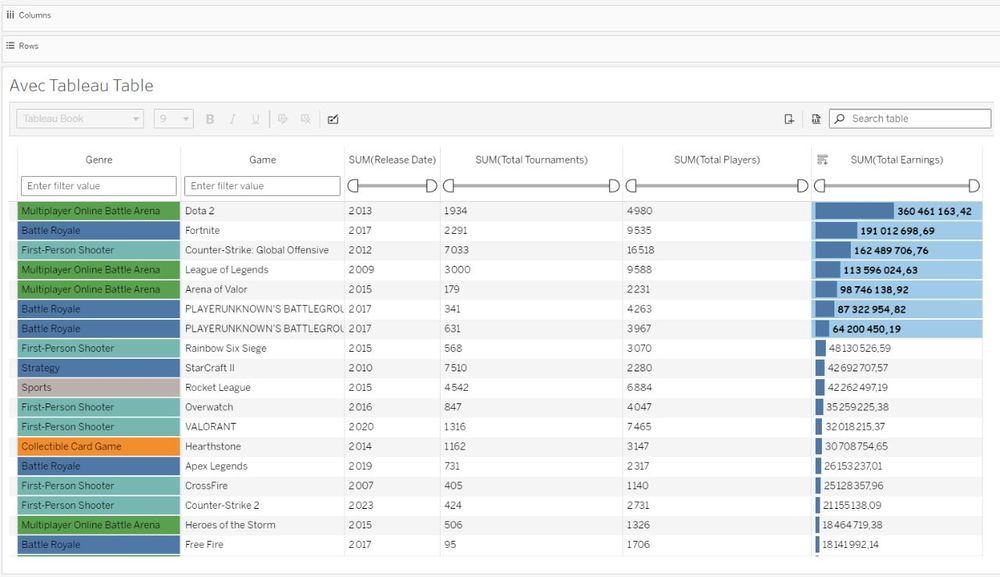Click the sort icon beside SUM(Total Earnings)

[823, 159]
